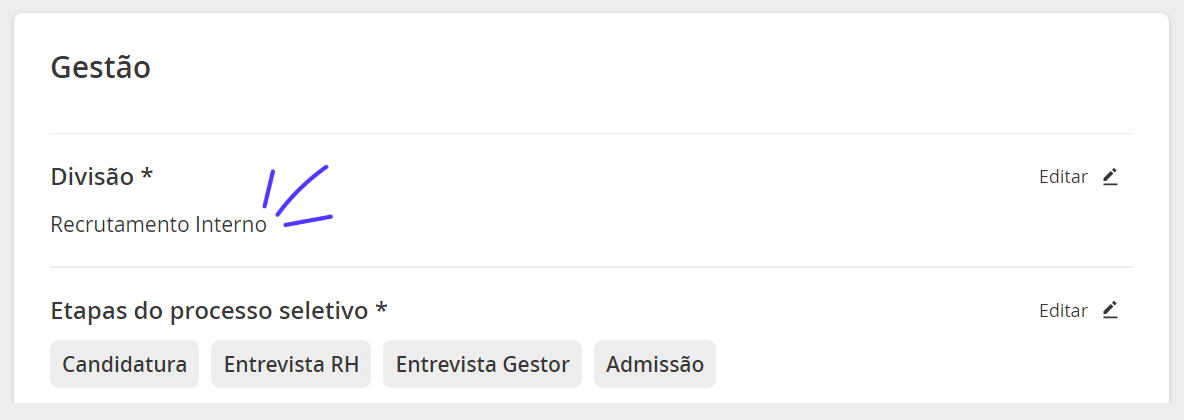Click the pencil icon for Etapas do processo seletivo
The height and width of the screenshot is (420, 1184).
1109,310
